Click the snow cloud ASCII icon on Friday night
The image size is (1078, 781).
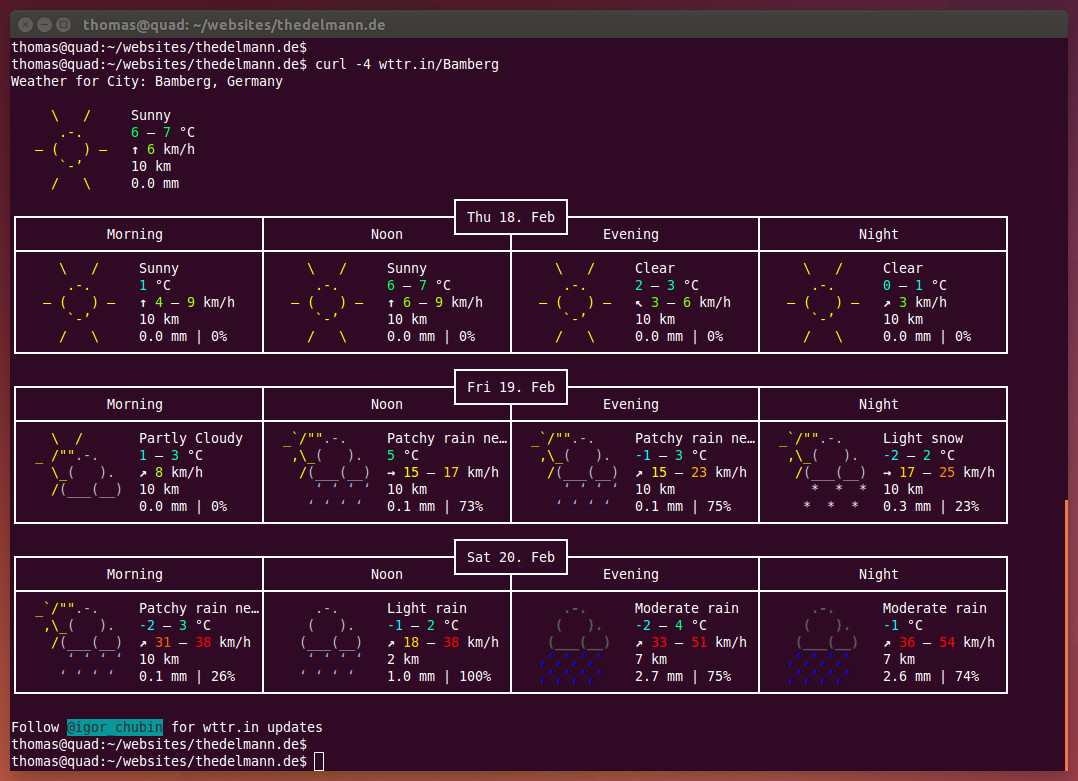pyautogui.click(x=822, y=472)
